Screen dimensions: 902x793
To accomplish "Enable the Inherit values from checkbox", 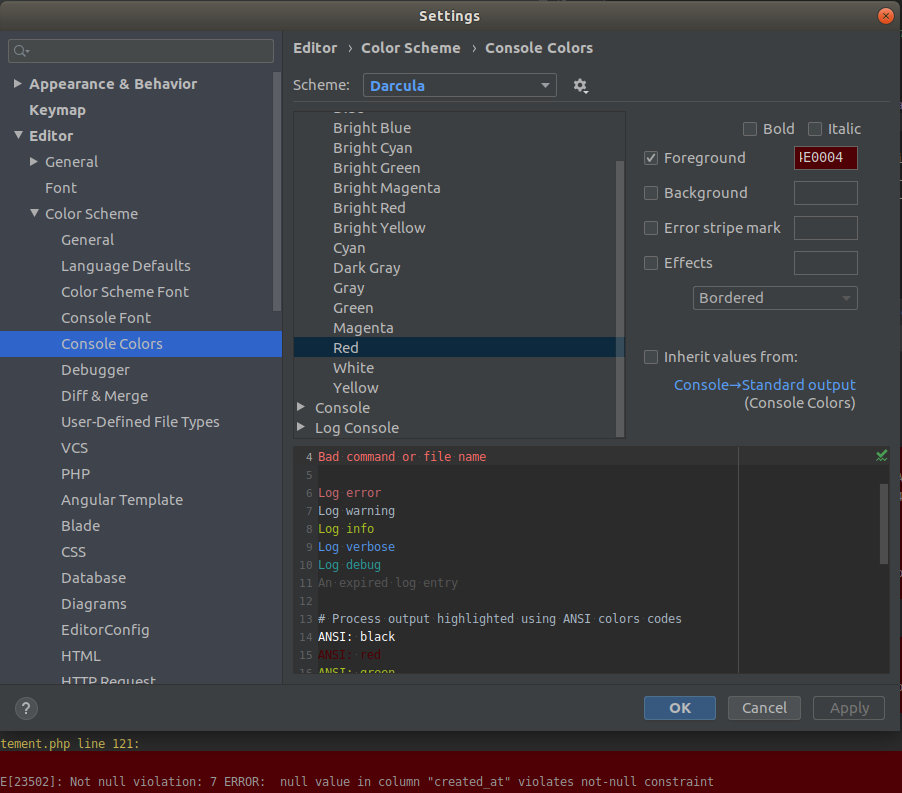I will (x=651, y=356).
